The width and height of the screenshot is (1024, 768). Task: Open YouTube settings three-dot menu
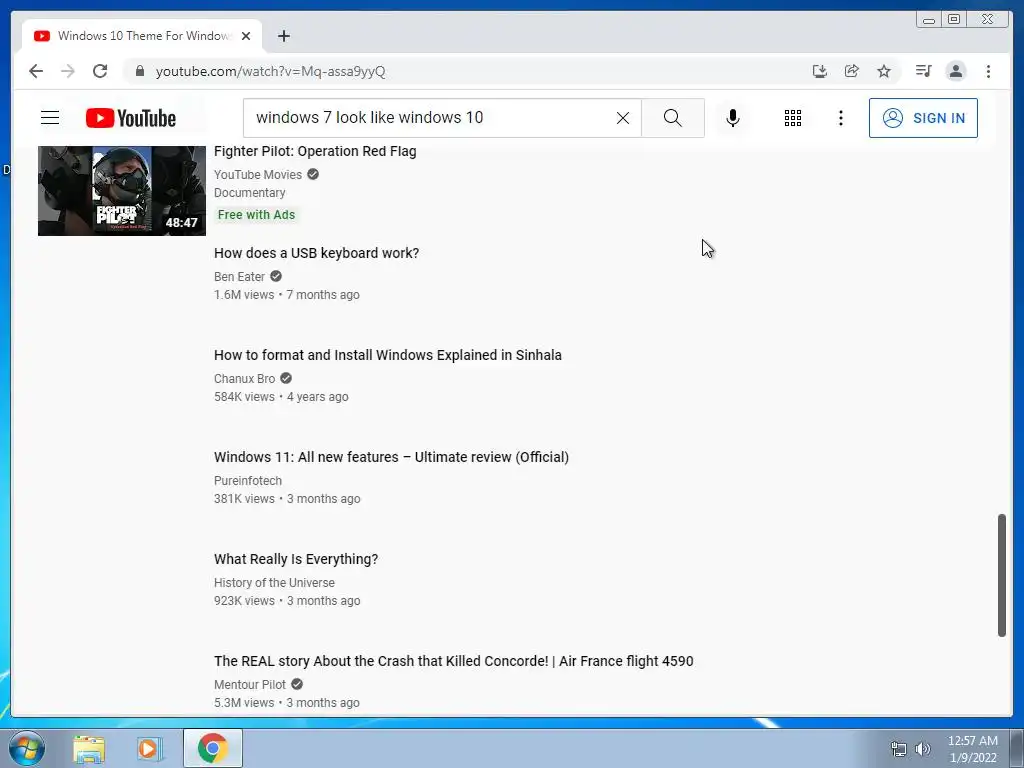tap(840, 118)
